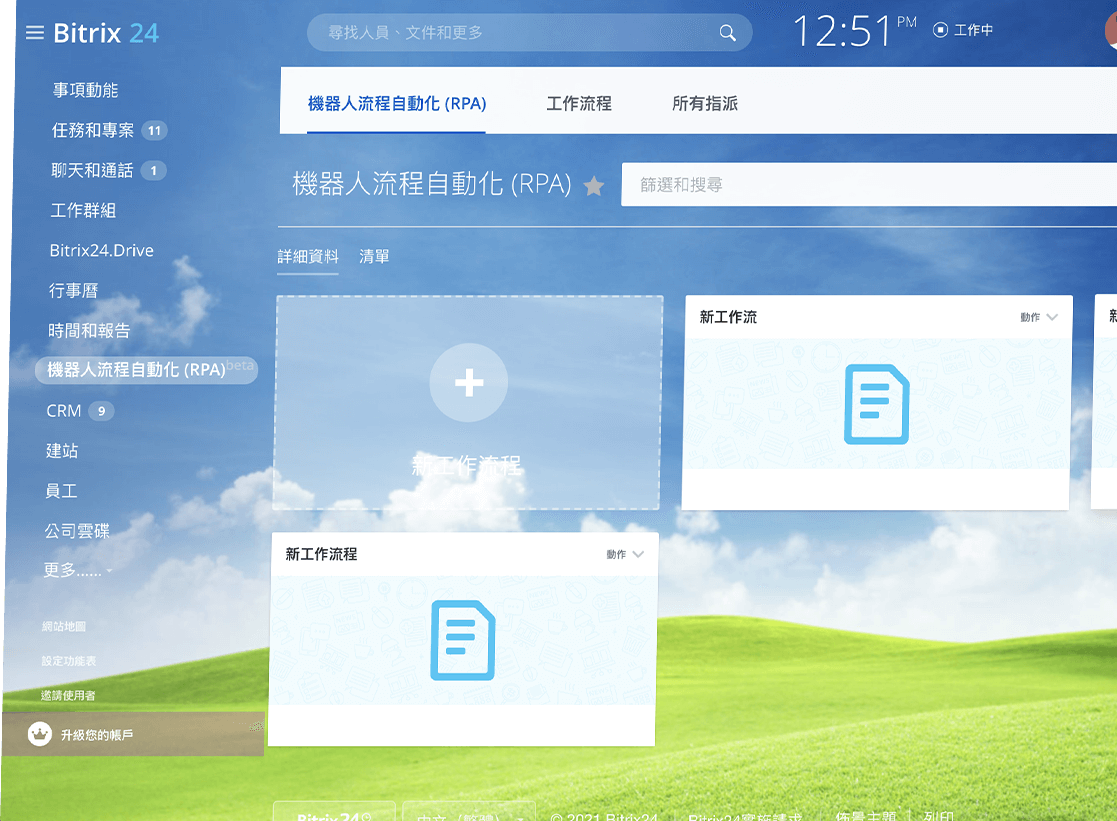1117x821 pixels.
Task: Open 建站 in the sidebar
Action: click(x=62, y=451)
